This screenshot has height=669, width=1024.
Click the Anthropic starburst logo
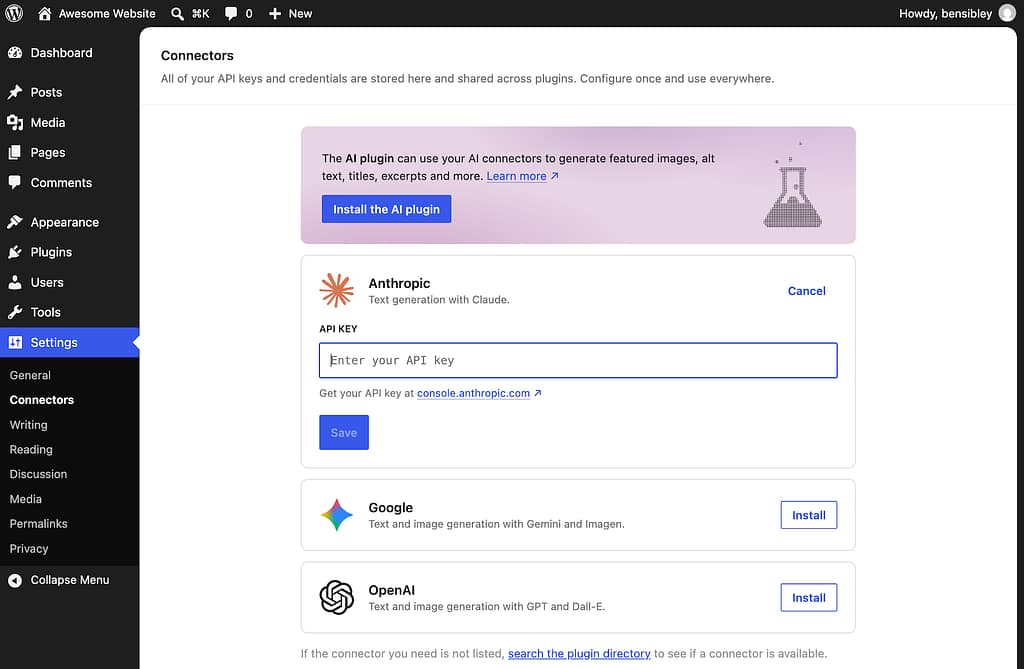[337, 290]
